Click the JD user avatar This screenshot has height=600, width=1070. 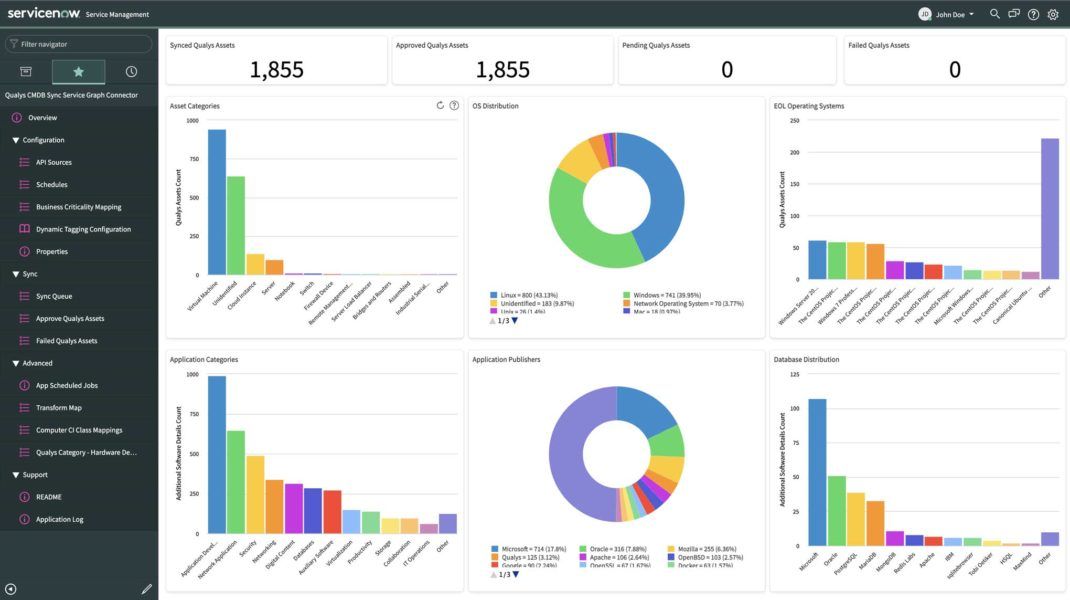pyautogui.click(x=925, y=14)
